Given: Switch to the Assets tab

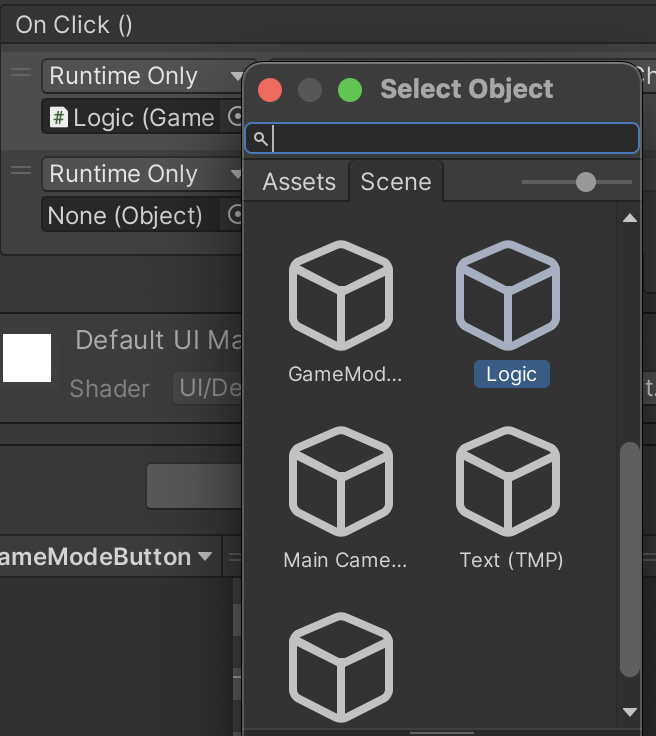Looking at the screenshot, I should pyautogui.click(x=298, y=182).
